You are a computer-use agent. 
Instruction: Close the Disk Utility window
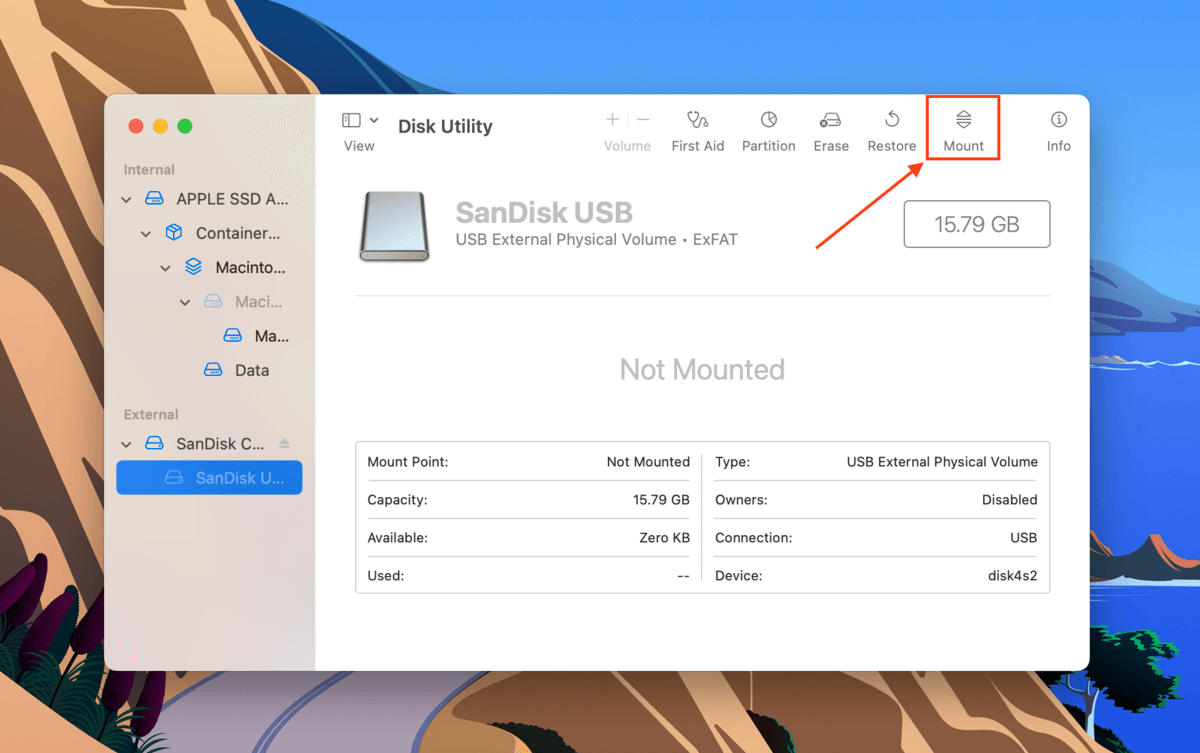(x=136, y=126)
